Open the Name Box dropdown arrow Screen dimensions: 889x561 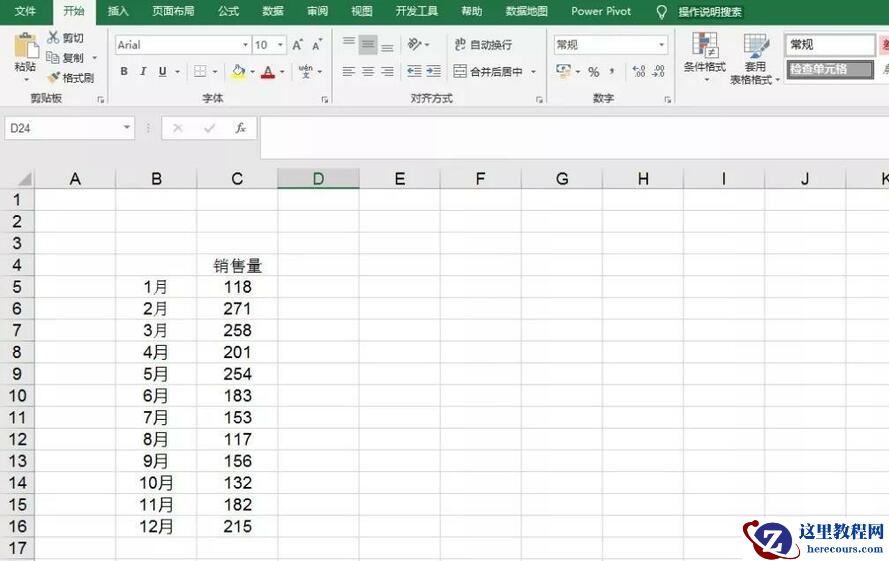(127, 128)
